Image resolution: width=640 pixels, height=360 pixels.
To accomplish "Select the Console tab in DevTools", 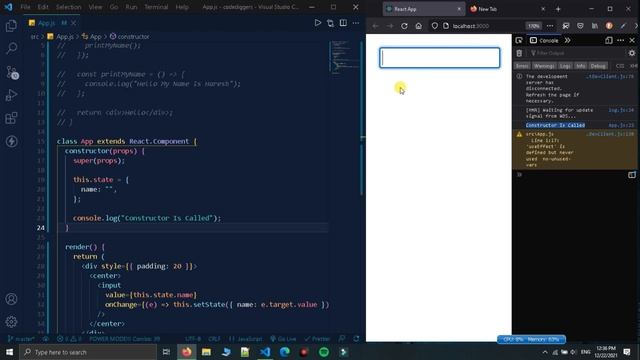I will (x=544, y=40).
